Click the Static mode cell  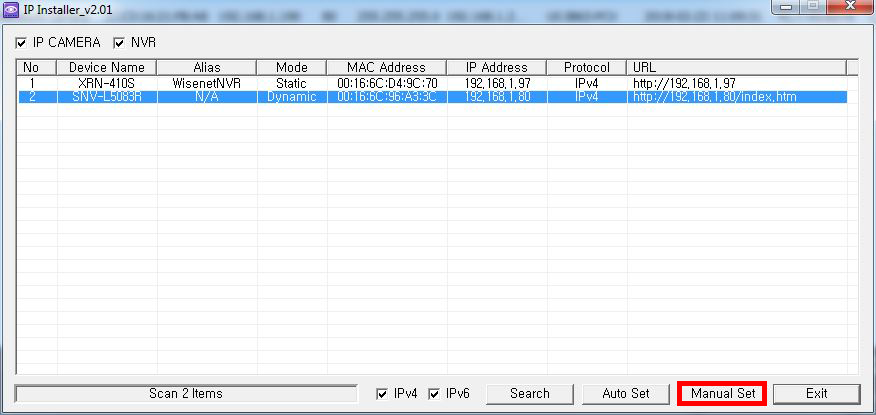tap(292, 84)
